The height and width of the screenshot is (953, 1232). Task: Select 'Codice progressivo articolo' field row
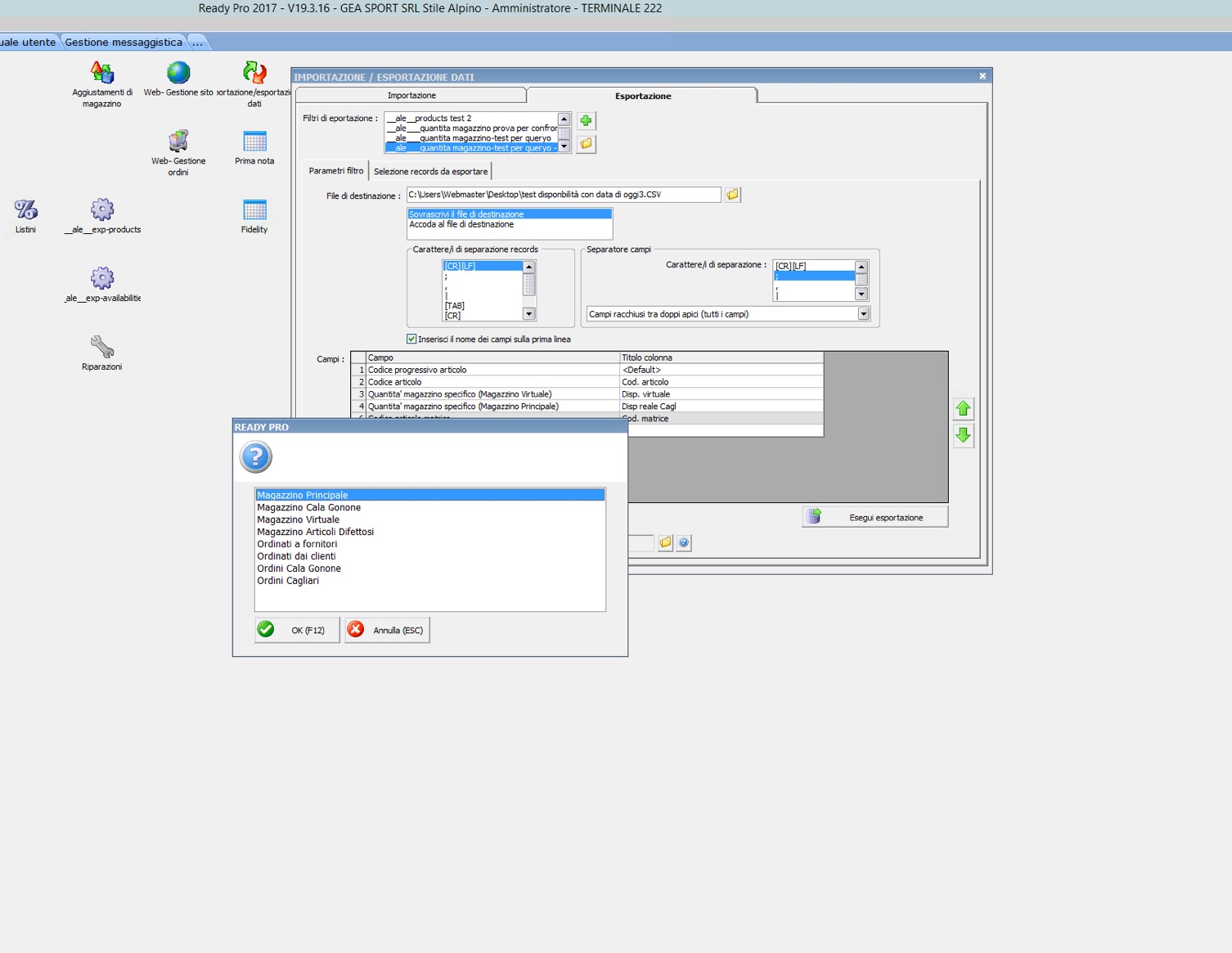tap(492, 370)
